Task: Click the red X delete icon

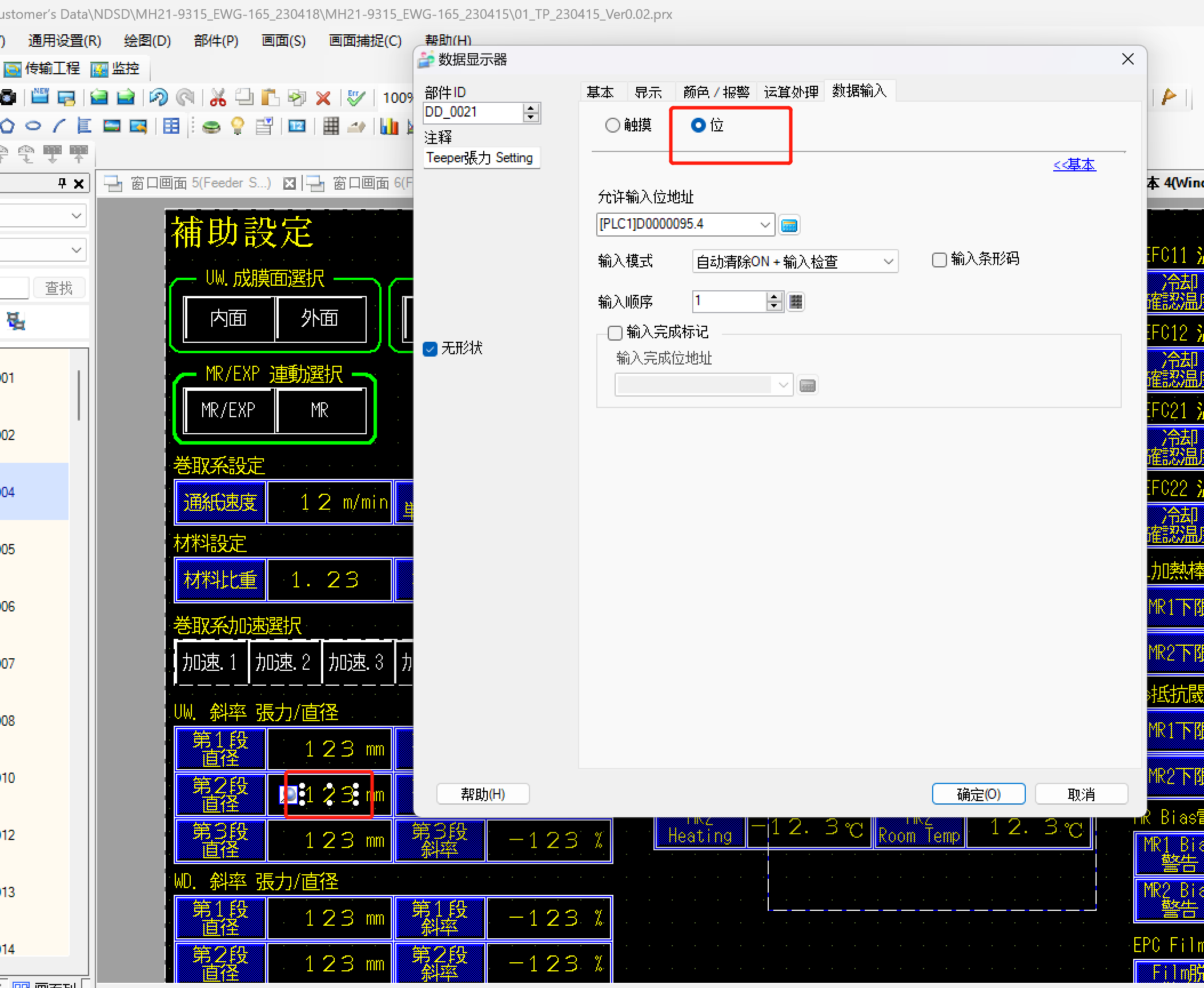Action: (x=323, y=98)
